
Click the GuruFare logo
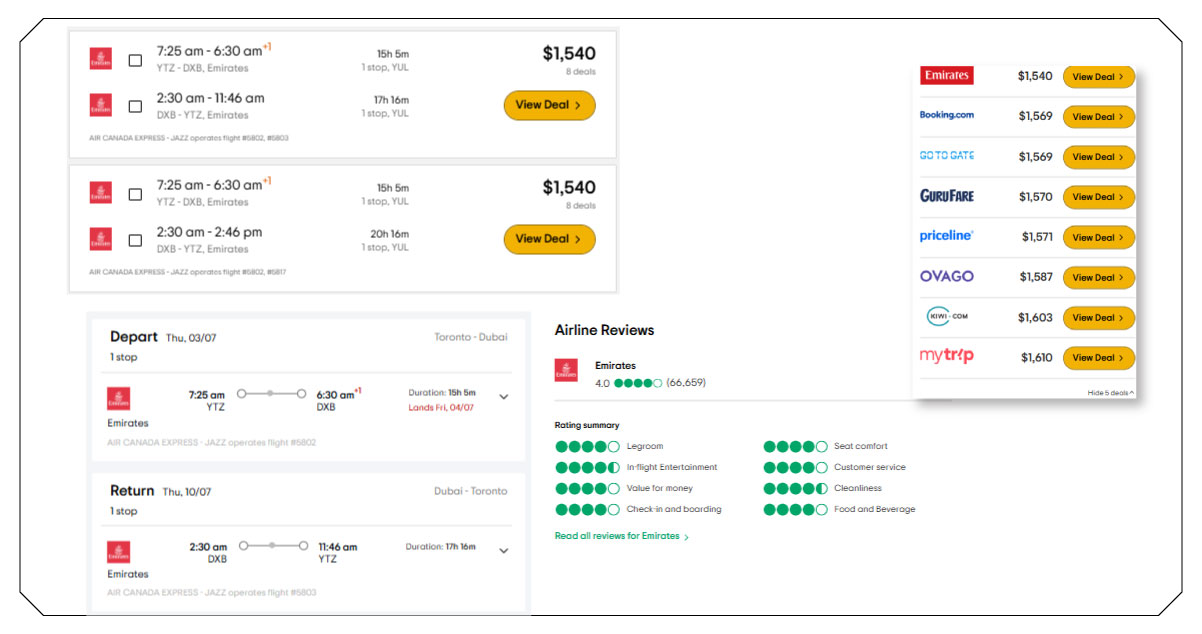(x=946, y=196)
